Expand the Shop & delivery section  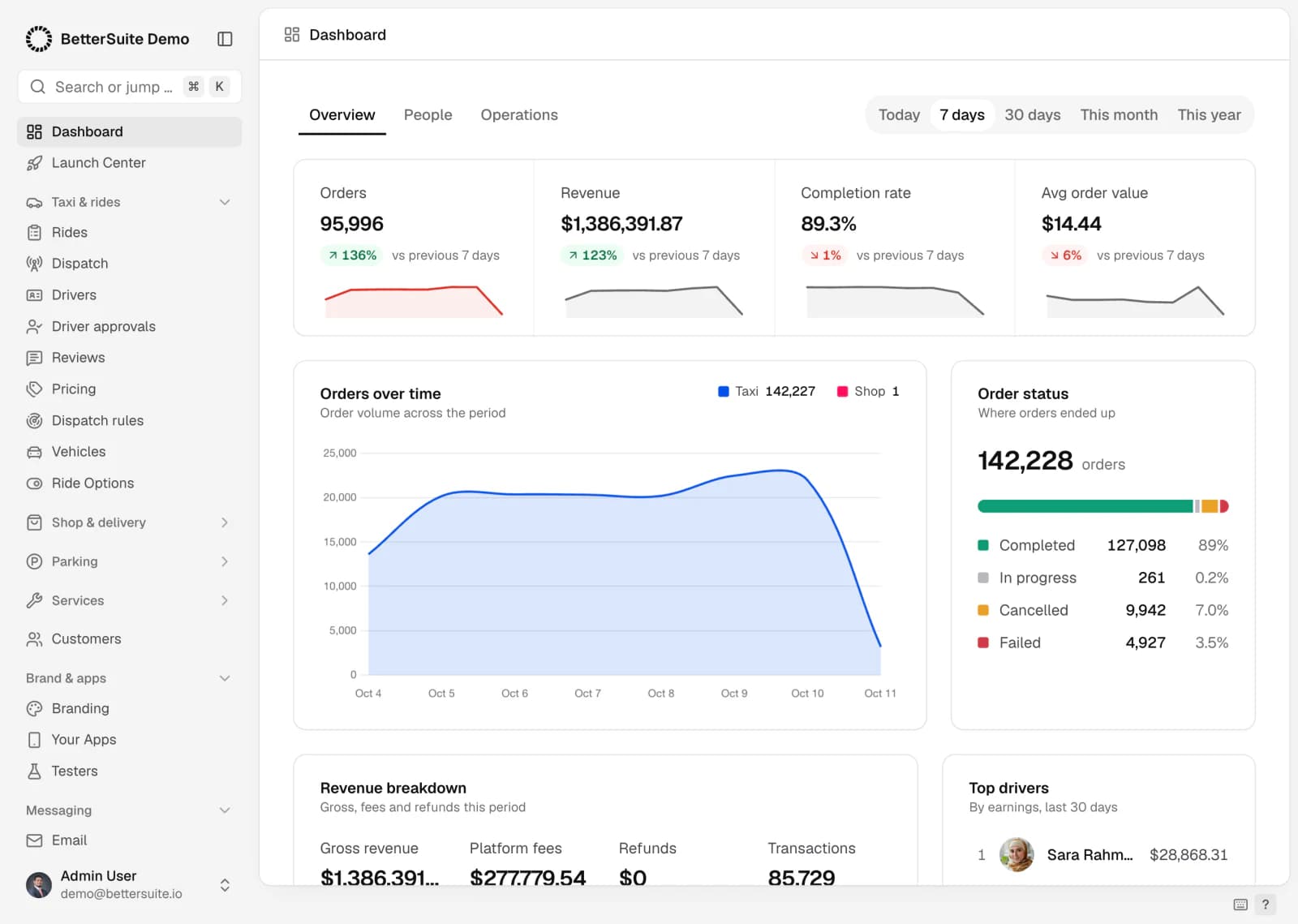225,522
